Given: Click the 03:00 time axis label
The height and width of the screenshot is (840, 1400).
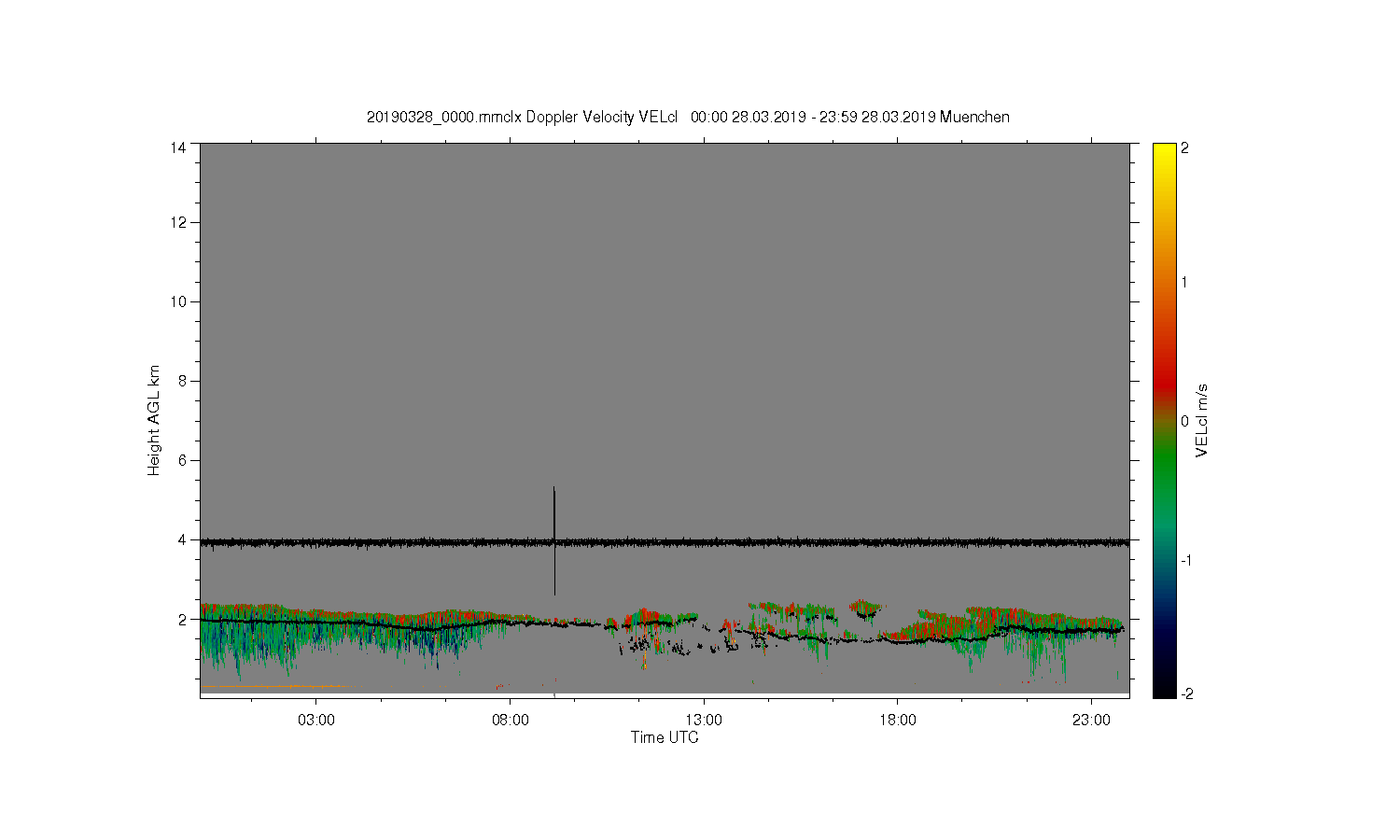Looking at the screenshot, I should 316,721.
